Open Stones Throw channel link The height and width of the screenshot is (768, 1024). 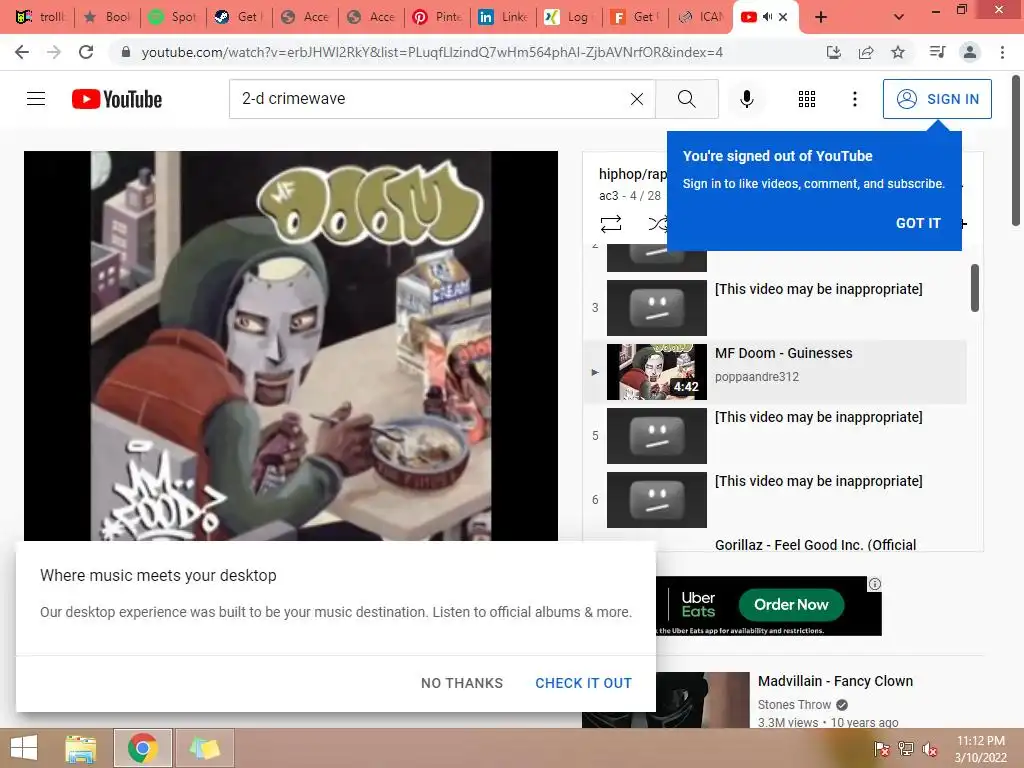794,705
